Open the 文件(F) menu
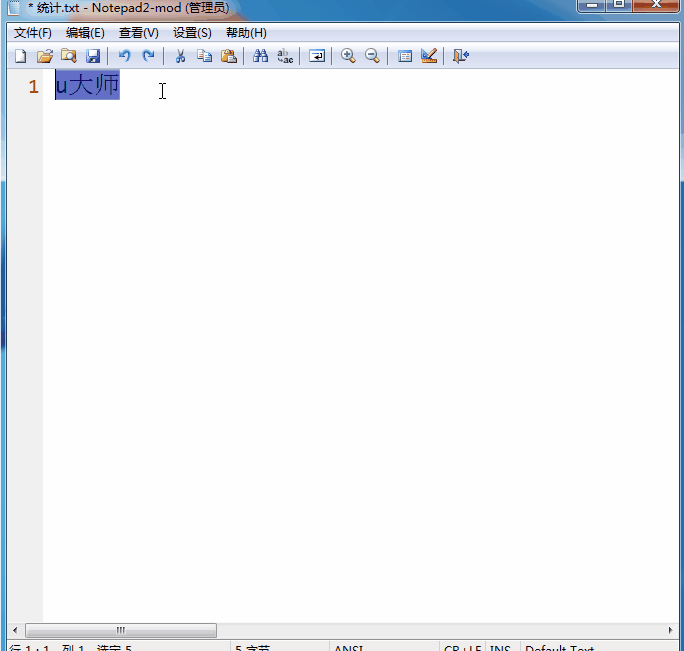The width and height of the screenshot is (684, 651). pyautogui.click(x=32, y=33)
